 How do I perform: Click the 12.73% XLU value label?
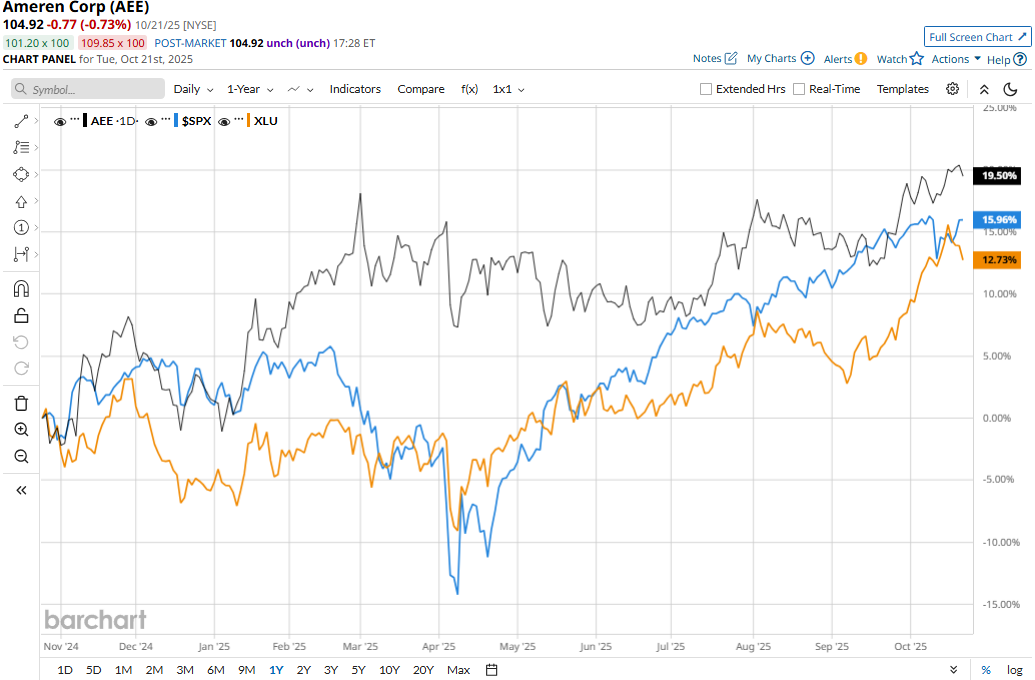(x=998, y=259)
